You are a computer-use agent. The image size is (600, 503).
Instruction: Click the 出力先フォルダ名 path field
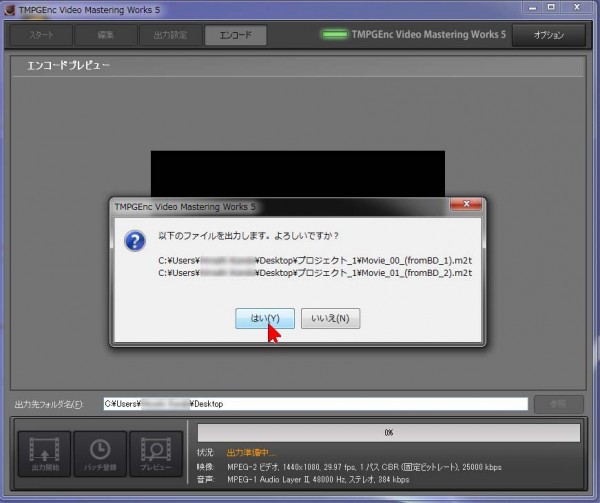click(x=315, y=404)
